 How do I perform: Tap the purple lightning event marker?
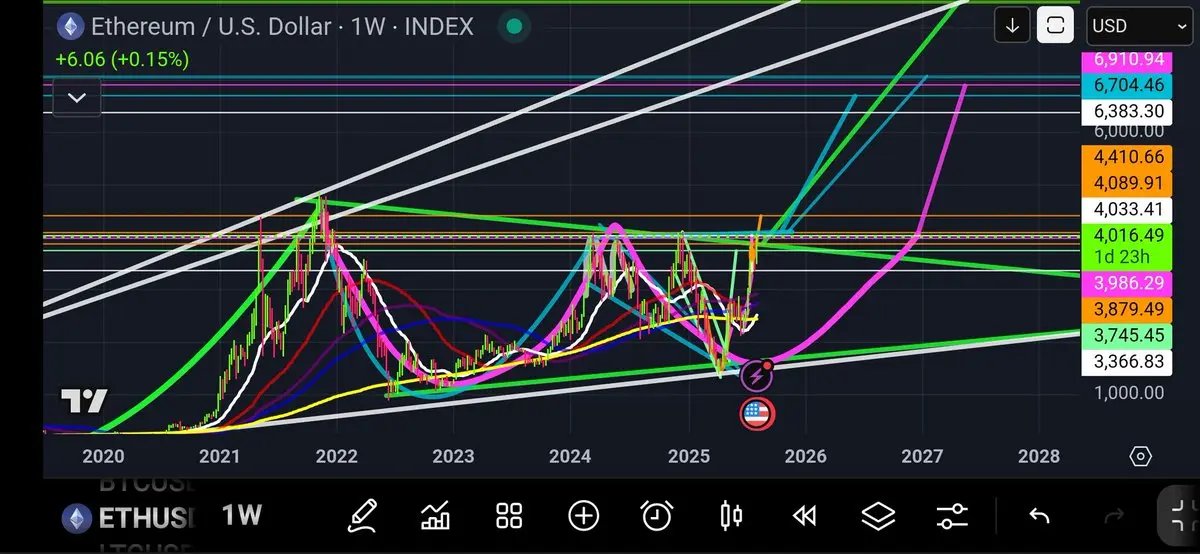[x=757, y=376]
